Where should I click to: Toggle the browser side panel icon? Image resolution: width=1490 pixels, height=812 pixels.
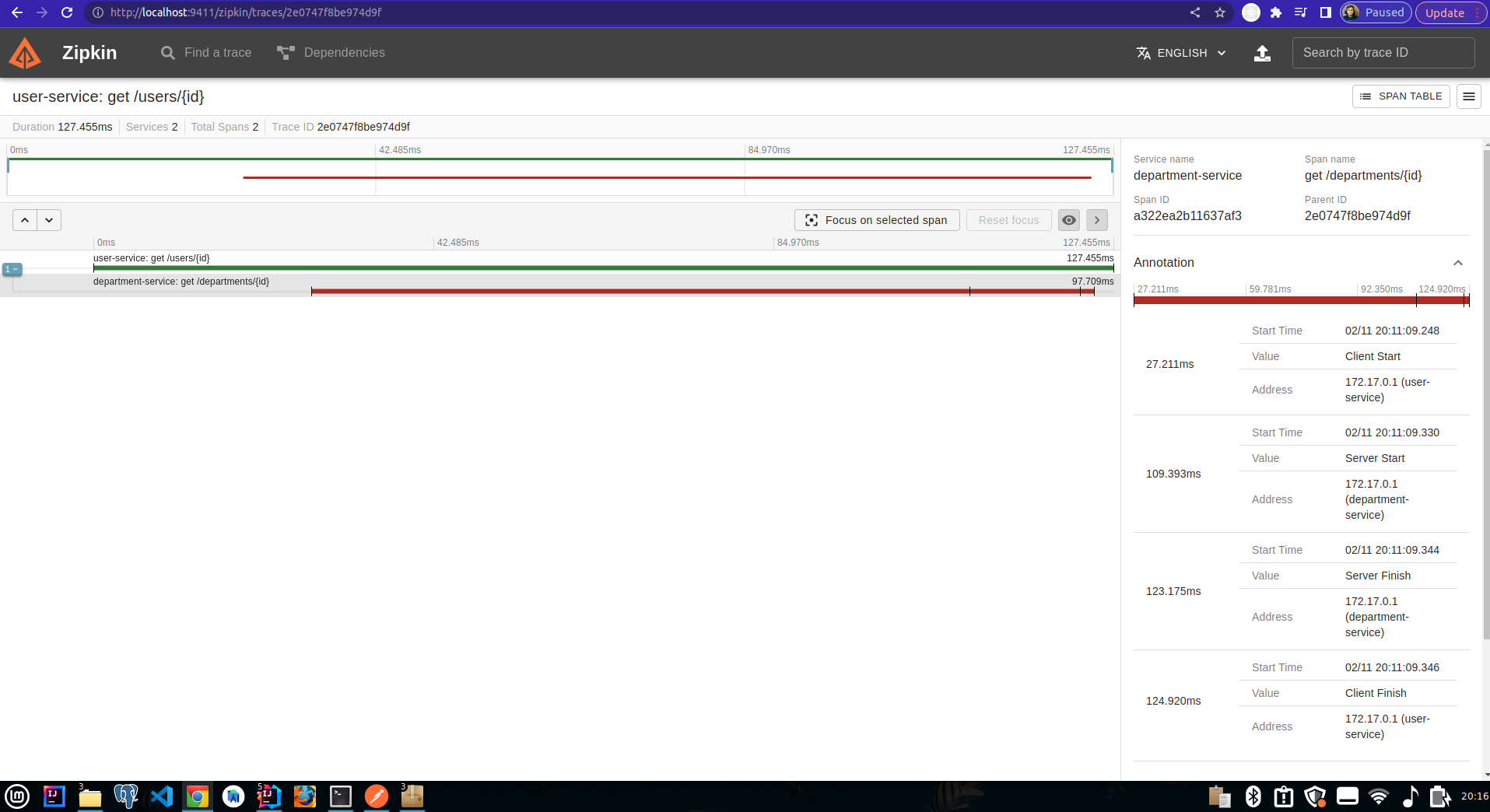[1326, 12]
